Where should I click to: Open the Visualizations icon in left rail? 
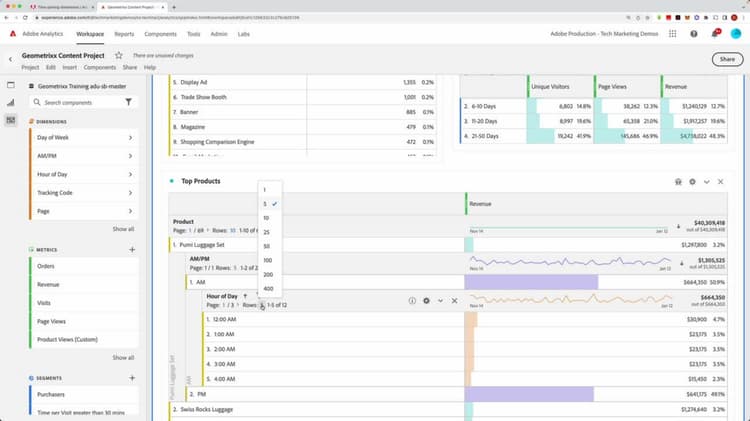coord(11,102)
